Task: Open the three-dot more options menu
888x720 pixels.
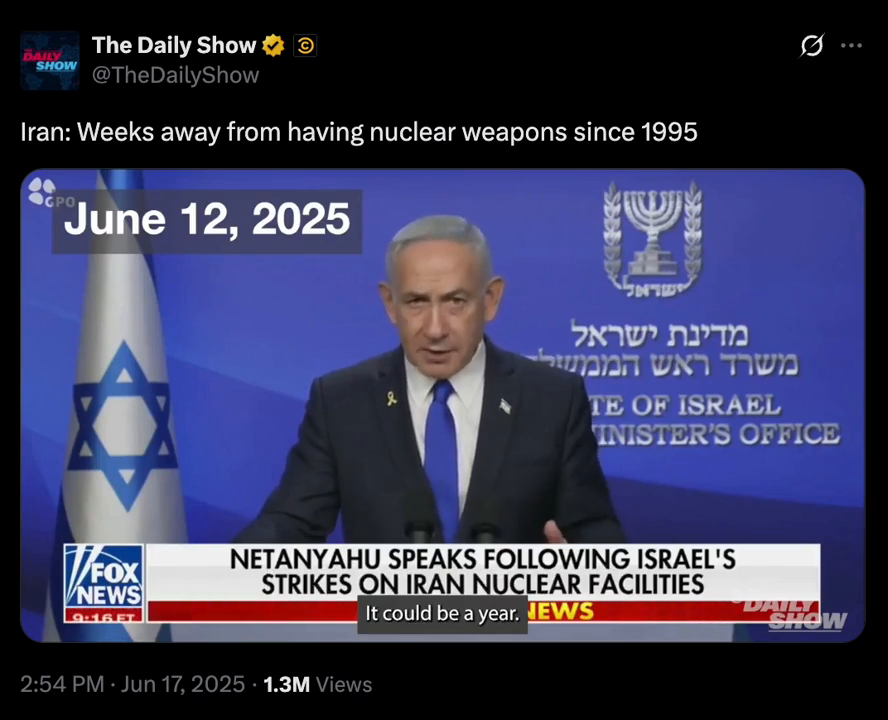Action: (851, 45)
